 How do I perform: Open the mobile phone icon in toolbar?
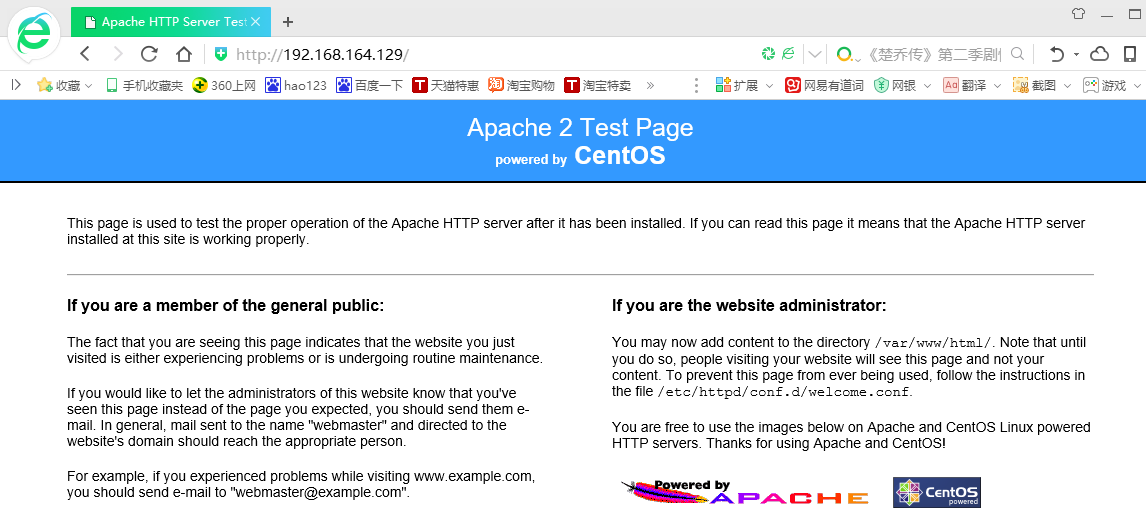pyautogui.click(x=1130, y=54)
